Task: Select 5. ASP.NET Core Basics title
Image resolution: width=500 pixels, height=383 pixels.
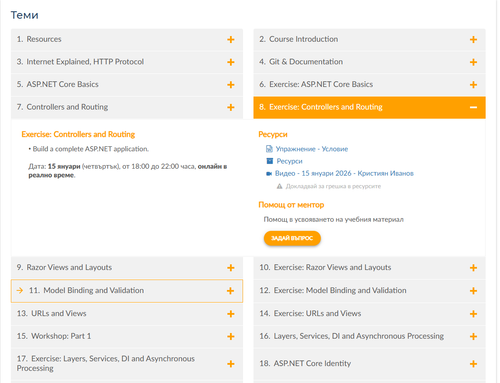Action: [58, 84]
